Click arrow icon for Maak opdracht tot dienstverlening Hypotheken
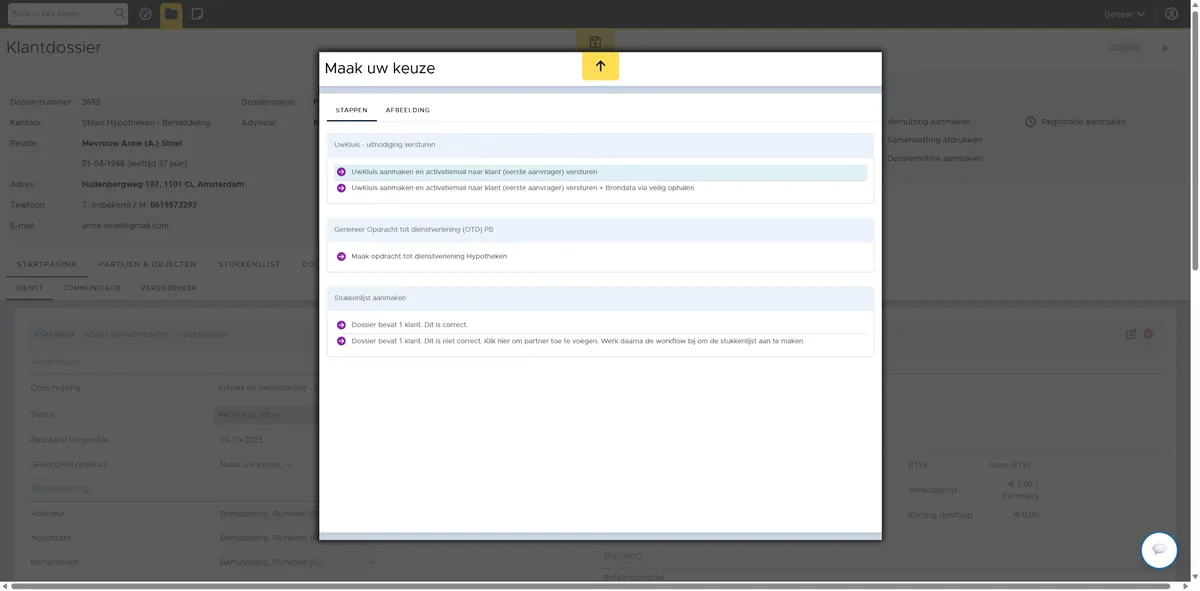The height and width of the screenshot is (591, 1200). (x=341, y=256)
